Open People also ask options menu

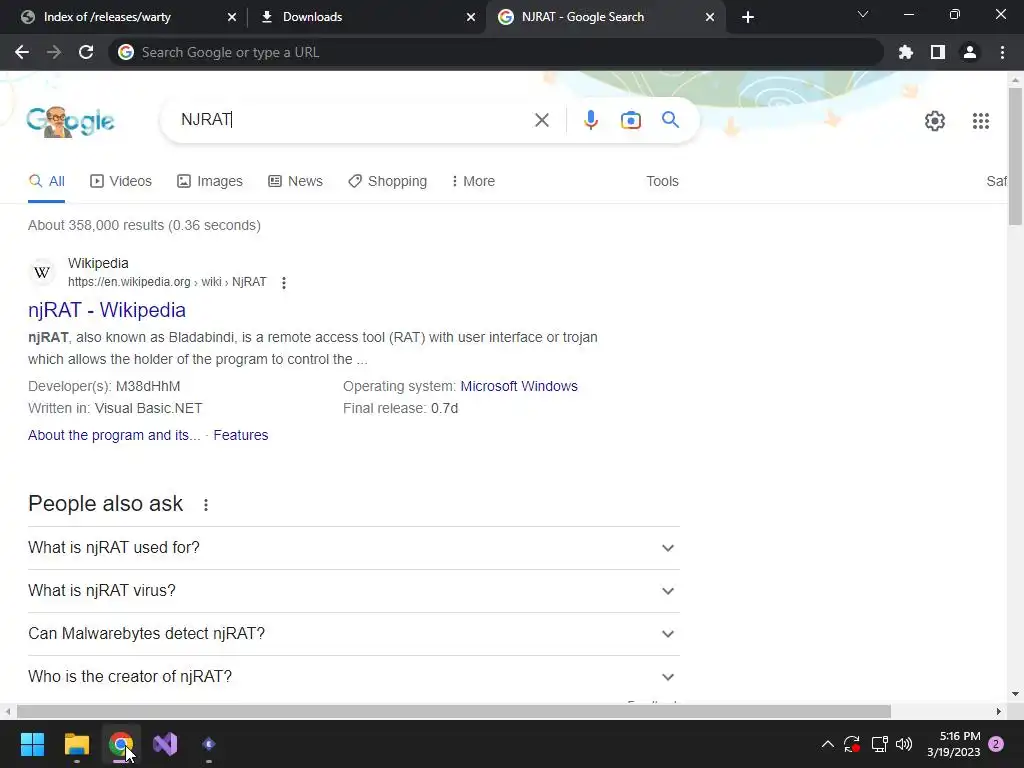(206, 505)
